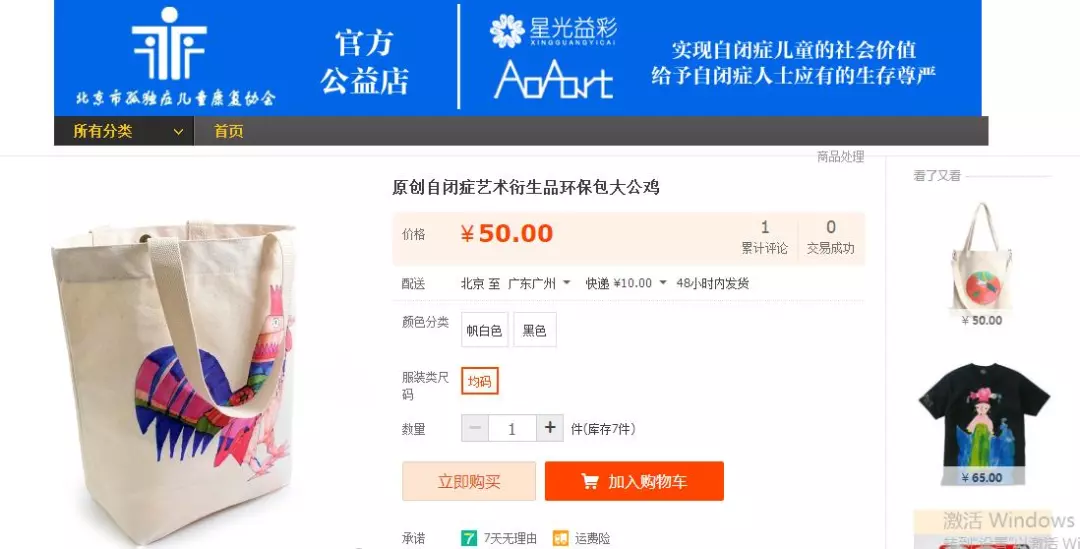
Task: Open the 快递 ¥10.00 shipping dropdown
Action: [x=626, y=283]
